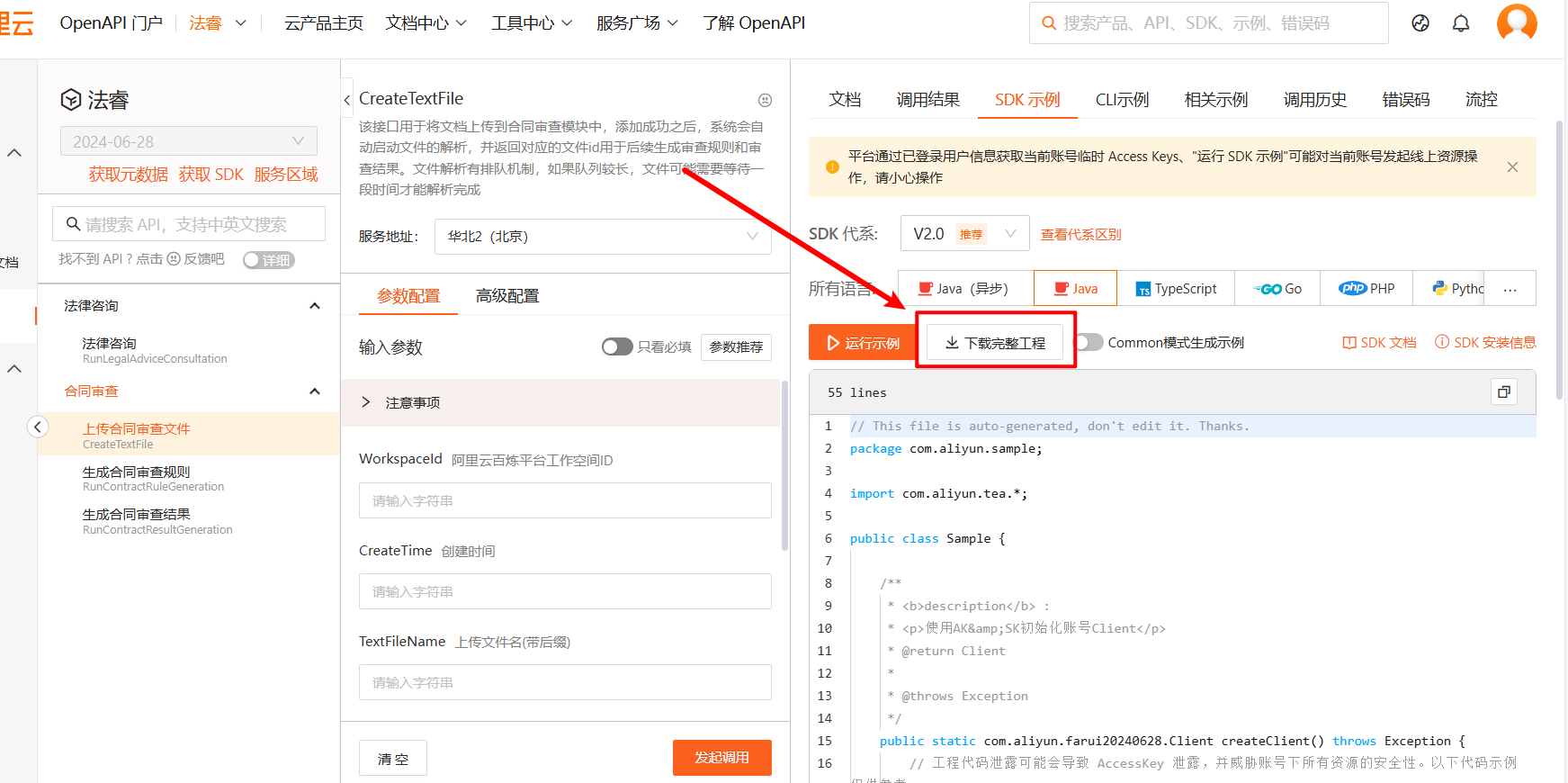This screenshot has height=783, width=1568.
Task: Open the 服务地址 region dropdown
Action: tap(603, 237)
